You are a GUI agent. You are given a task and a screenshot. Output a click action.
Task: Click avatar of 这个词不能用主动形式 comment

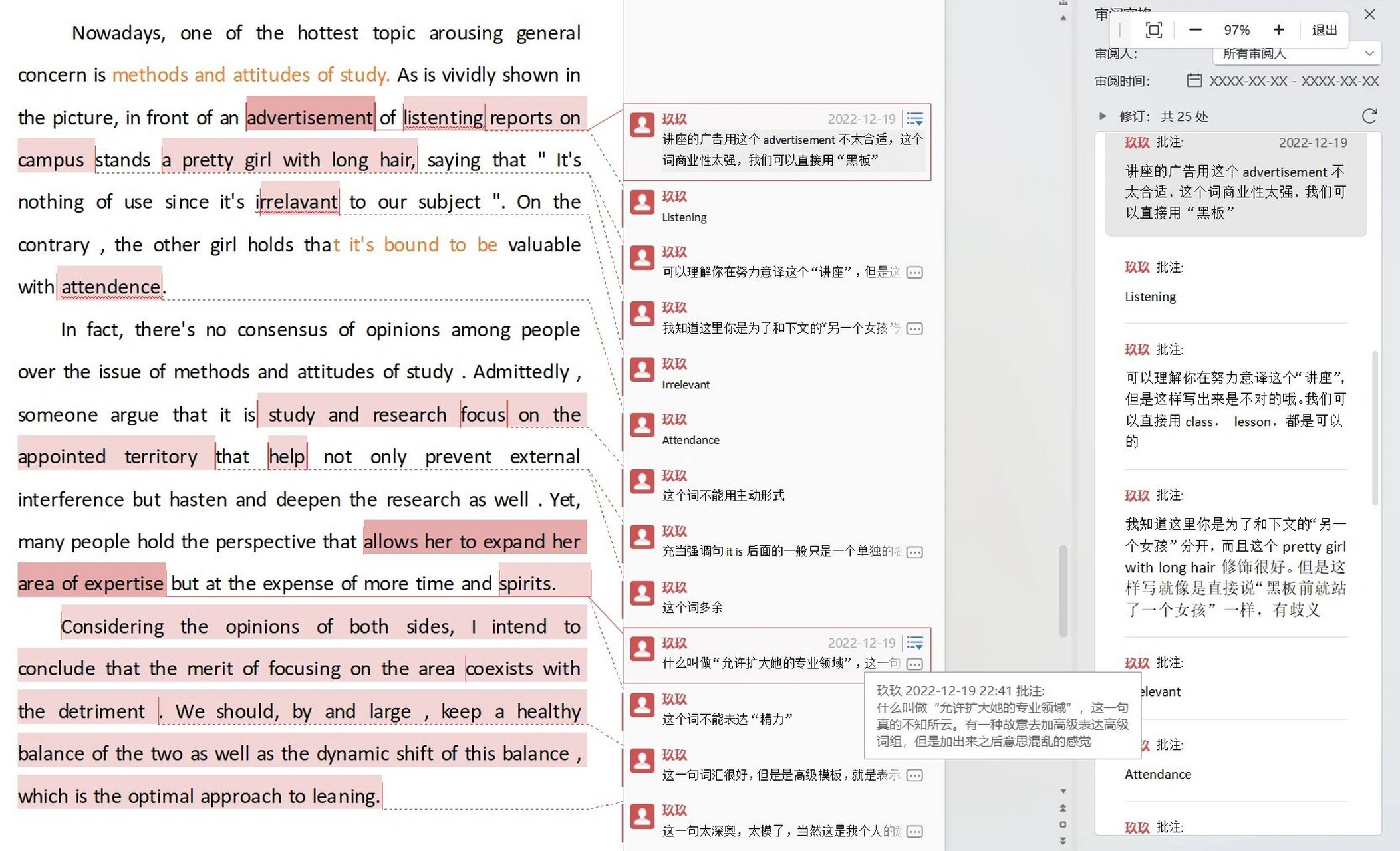pos(642,481)
